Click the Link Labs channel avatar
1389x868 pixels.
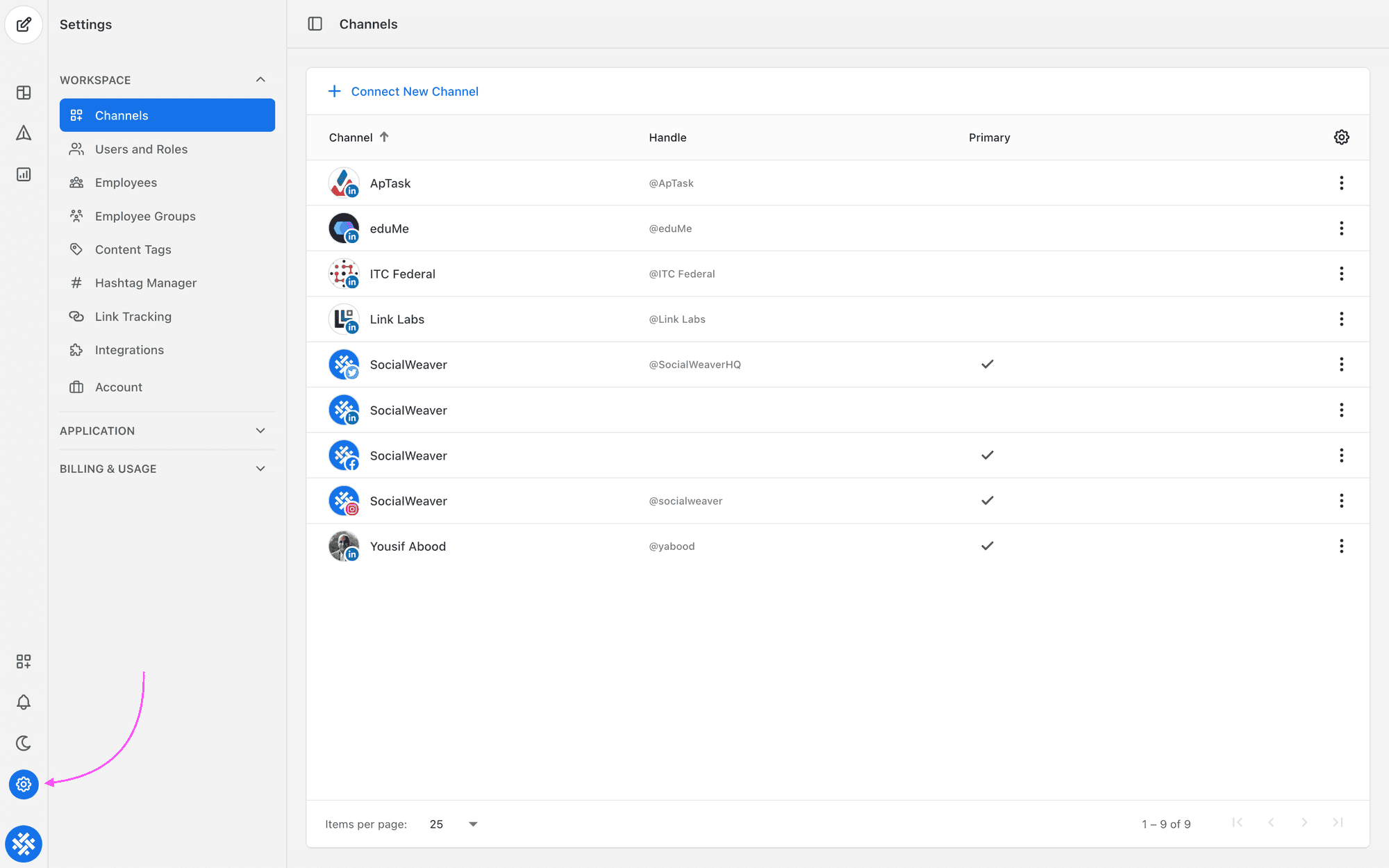pyautogui.click(x=344, y=319)
